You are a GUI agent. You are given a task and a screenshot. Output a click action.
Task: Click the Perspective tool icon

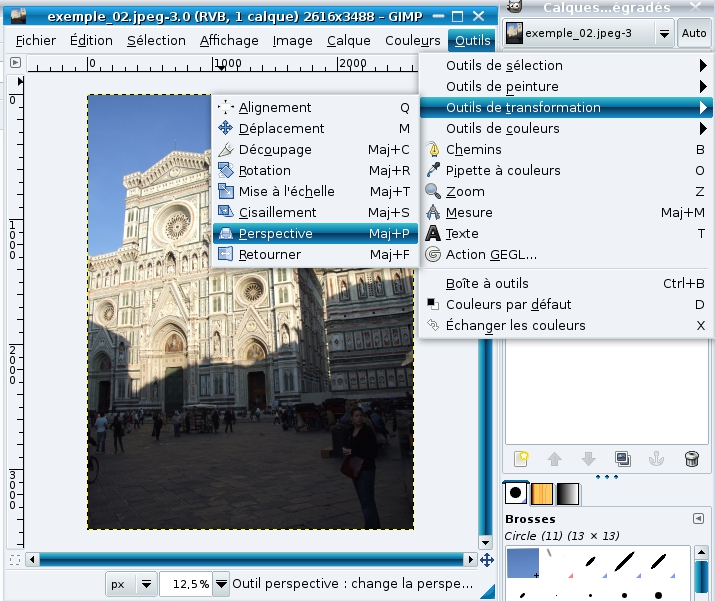225,233
